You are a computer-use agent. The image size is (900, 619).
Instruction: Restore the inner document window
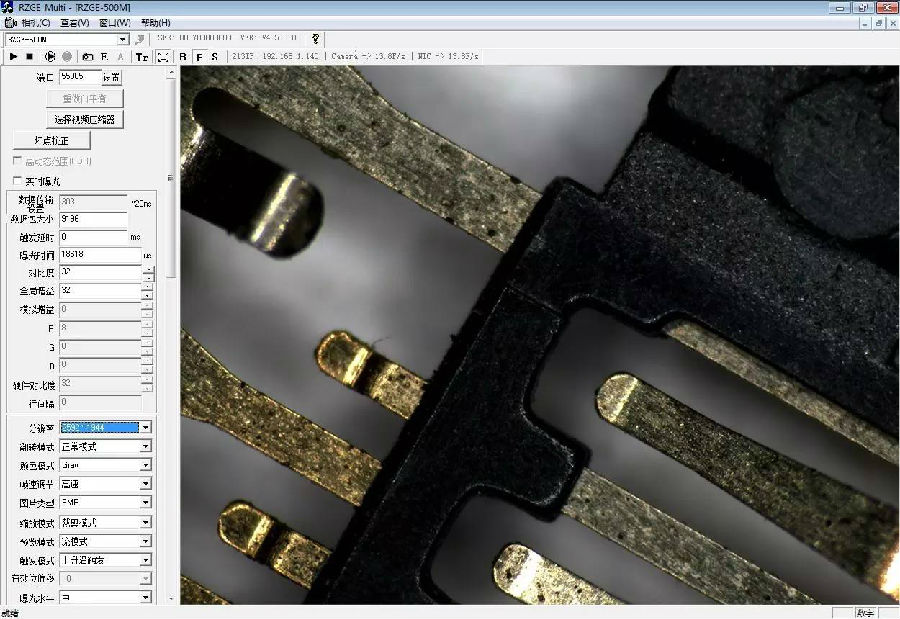point(878,24)
